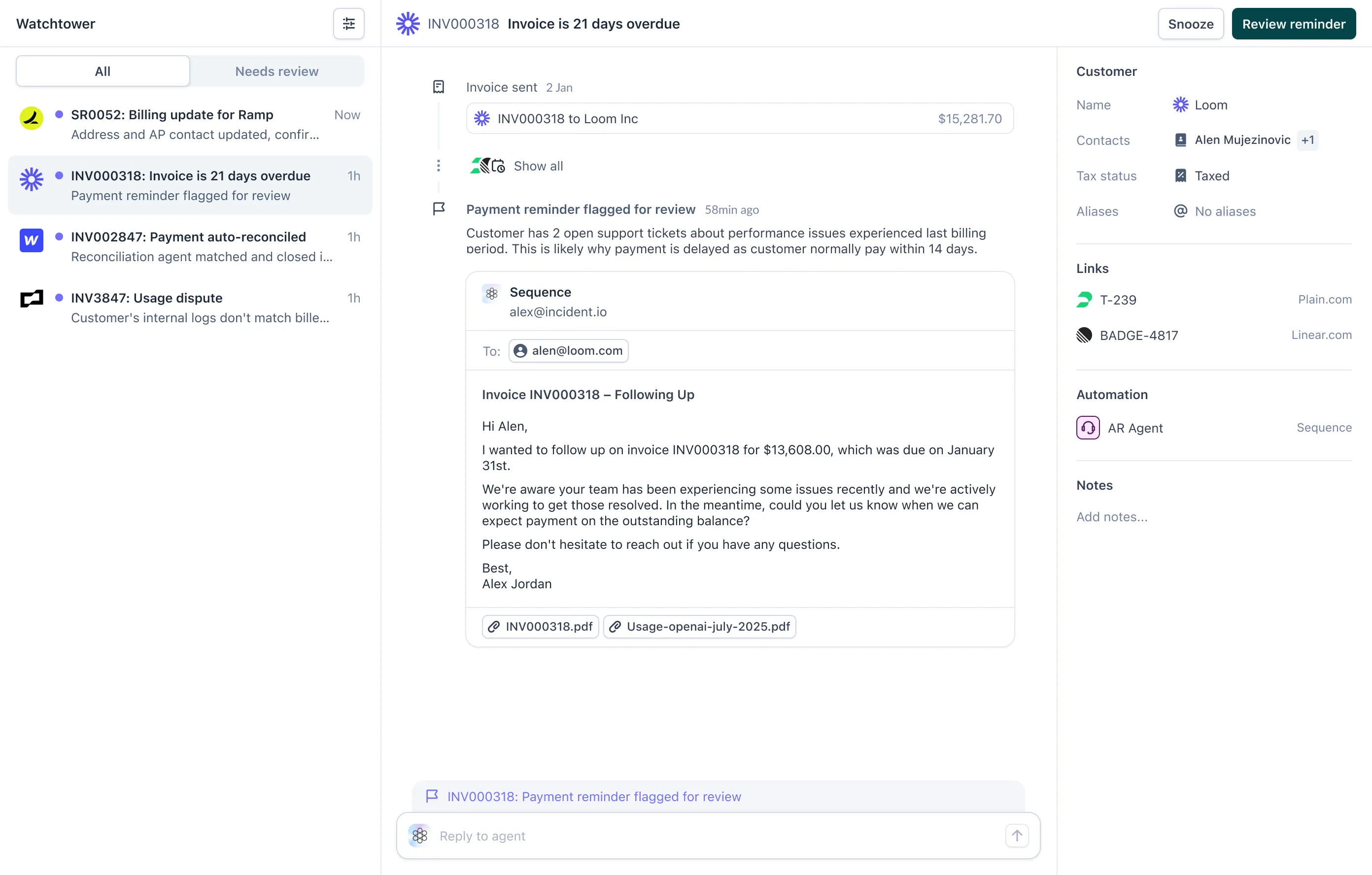The image size is (1372, 875).
Task: Expand the +1 additional contacts badge
Action: pyautogui.click(x=1307, y=140)
